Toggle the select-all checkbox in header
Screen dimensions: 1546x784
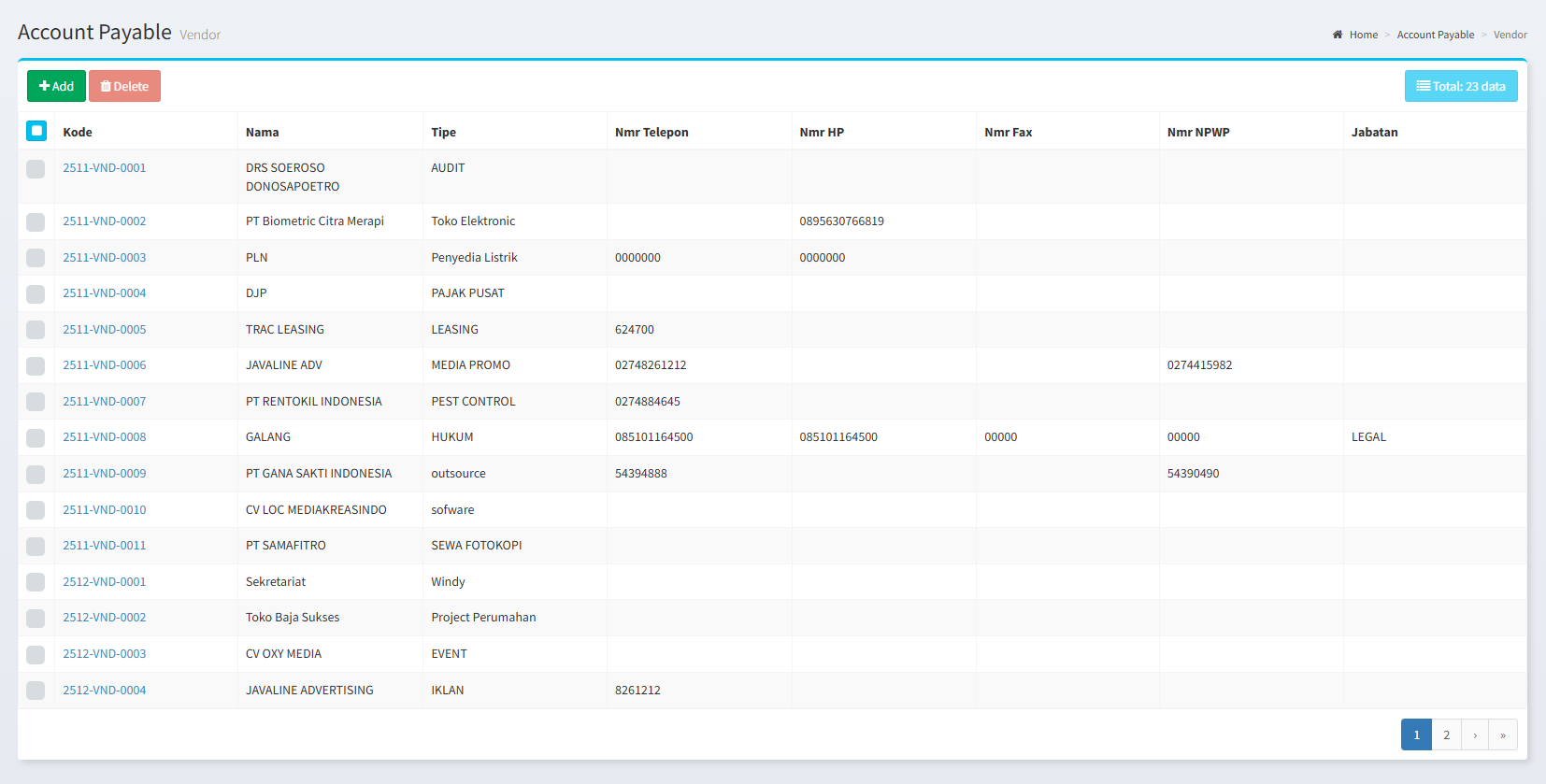[x=36, y=131]
